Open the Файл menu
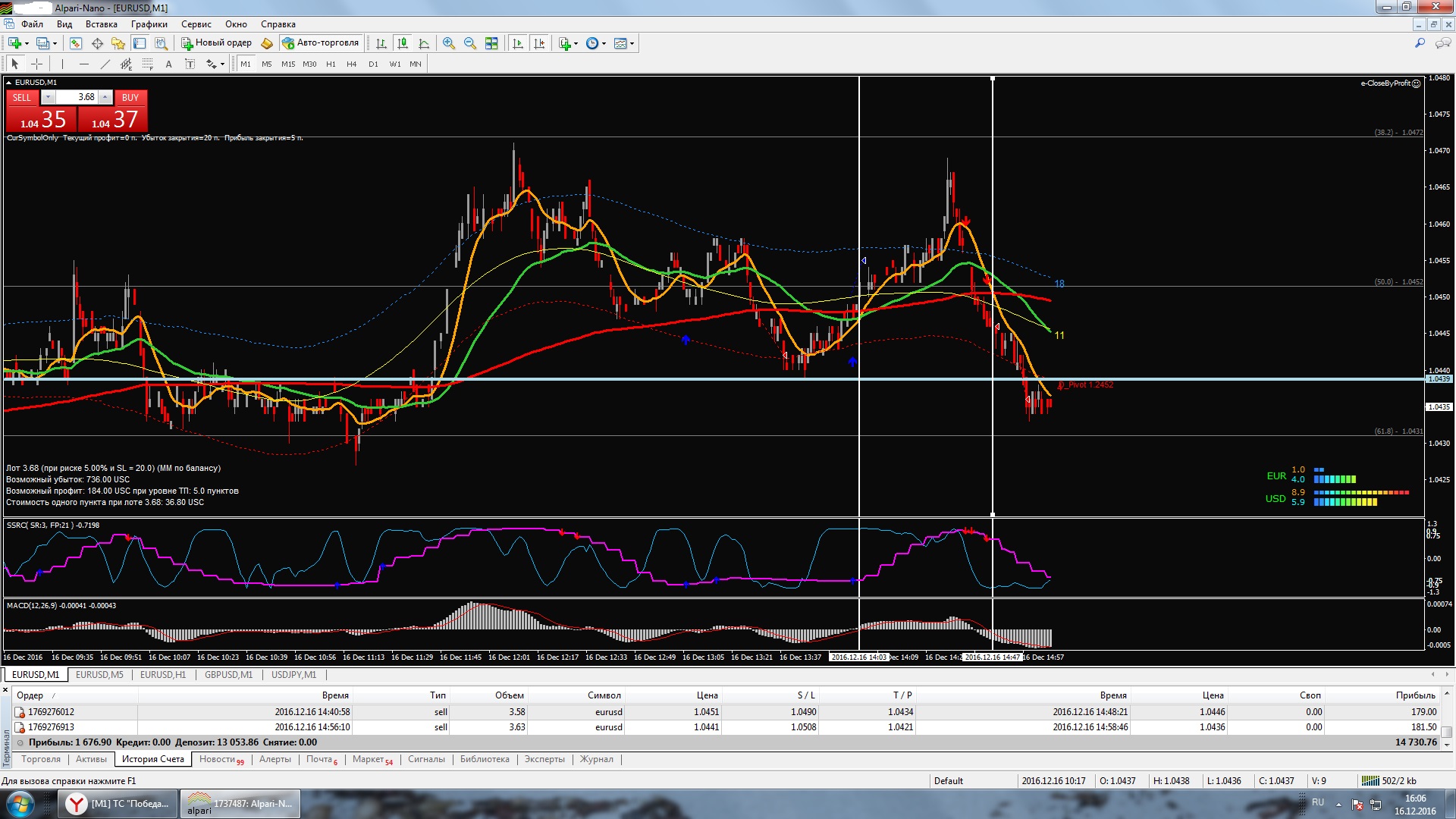 (x=32, y=24)
